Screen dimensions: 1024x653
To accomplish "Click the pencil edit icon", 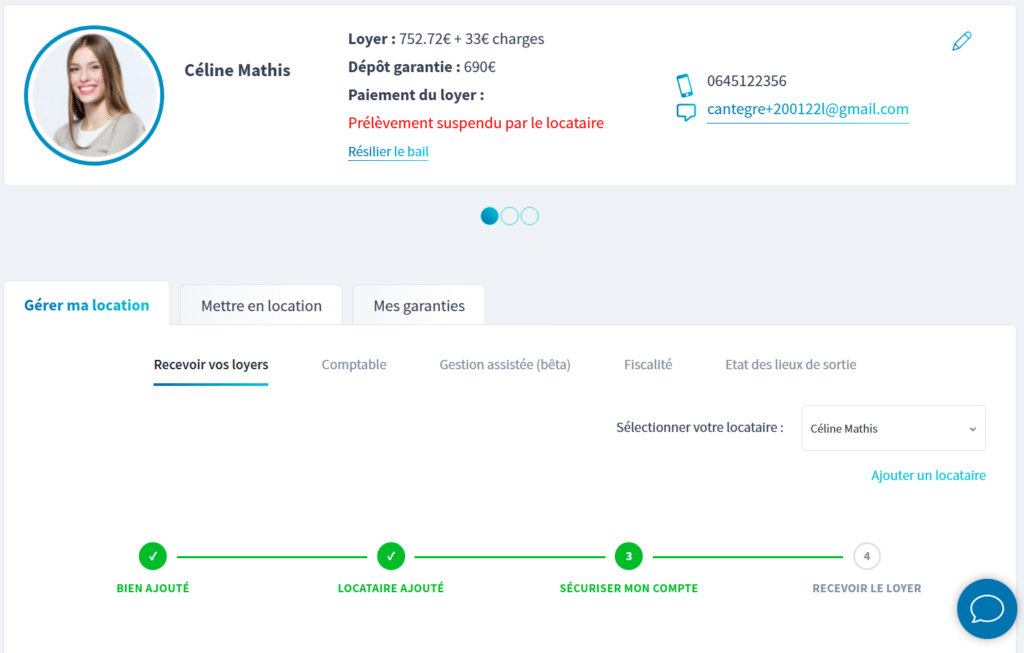I will (x=961, y=41).
